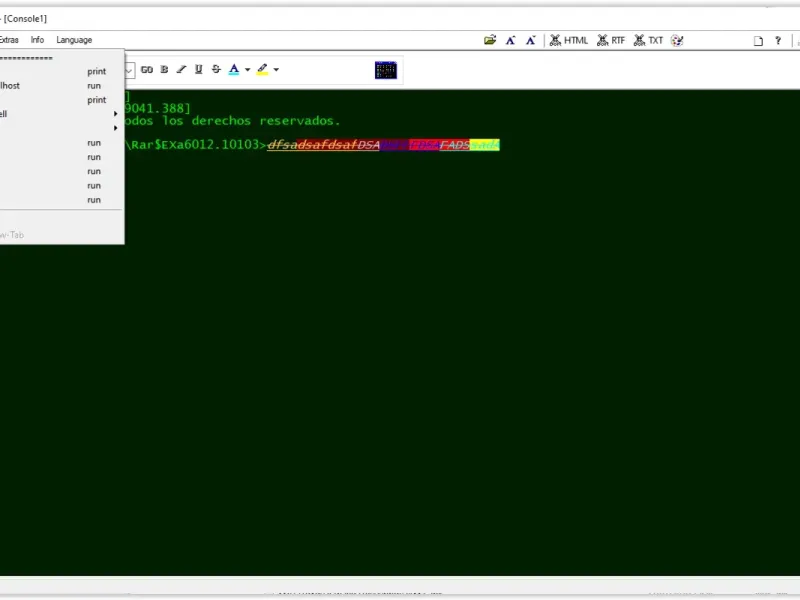This screenshot has width=800, height=600.
Task: Apply font color with the A icon
Action: pyautogui.click(x=234, y=69)
